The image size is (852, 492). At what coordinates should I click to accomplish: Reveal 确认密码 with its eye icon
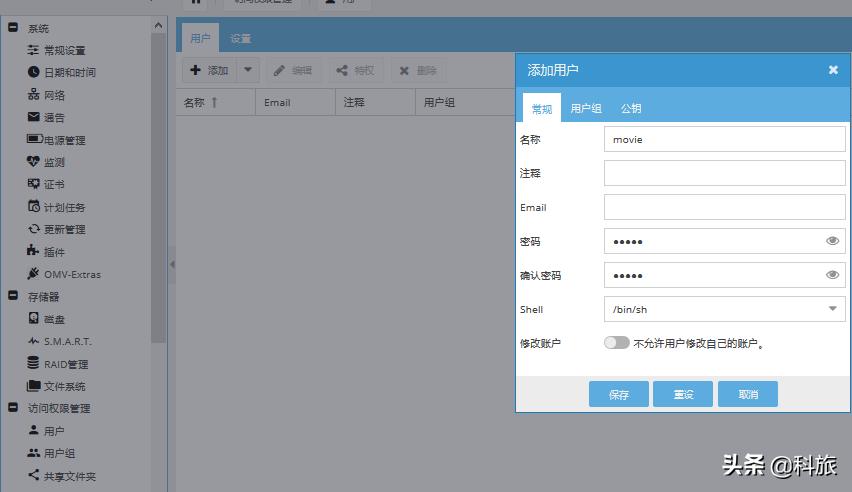coord(832,275)
